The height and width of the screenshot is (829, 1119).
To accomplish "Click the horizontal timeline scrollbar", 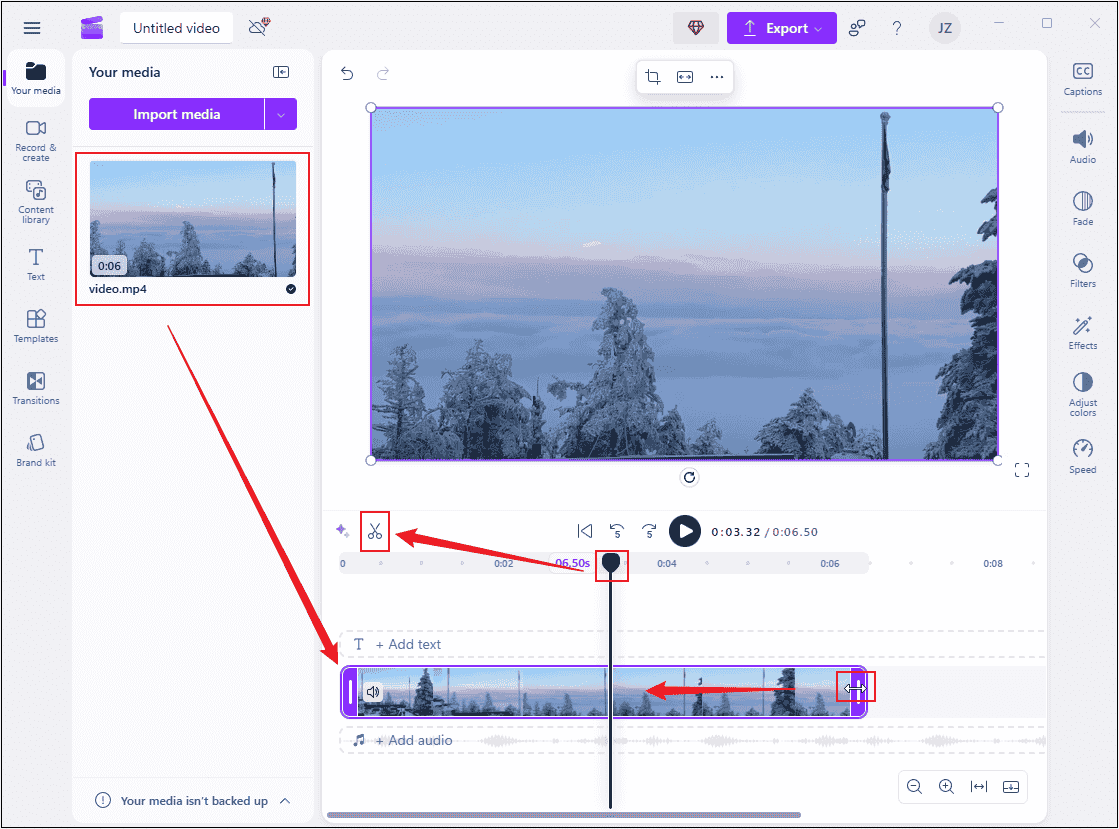I will pyautogui.click(x=564, y=815).
